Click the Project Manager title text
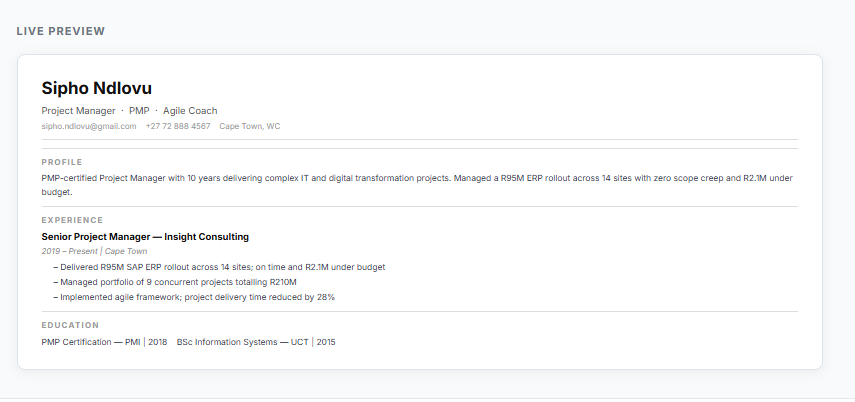This screenshot has width=855, height=402. pyautogui.click(x=78, y=111)
